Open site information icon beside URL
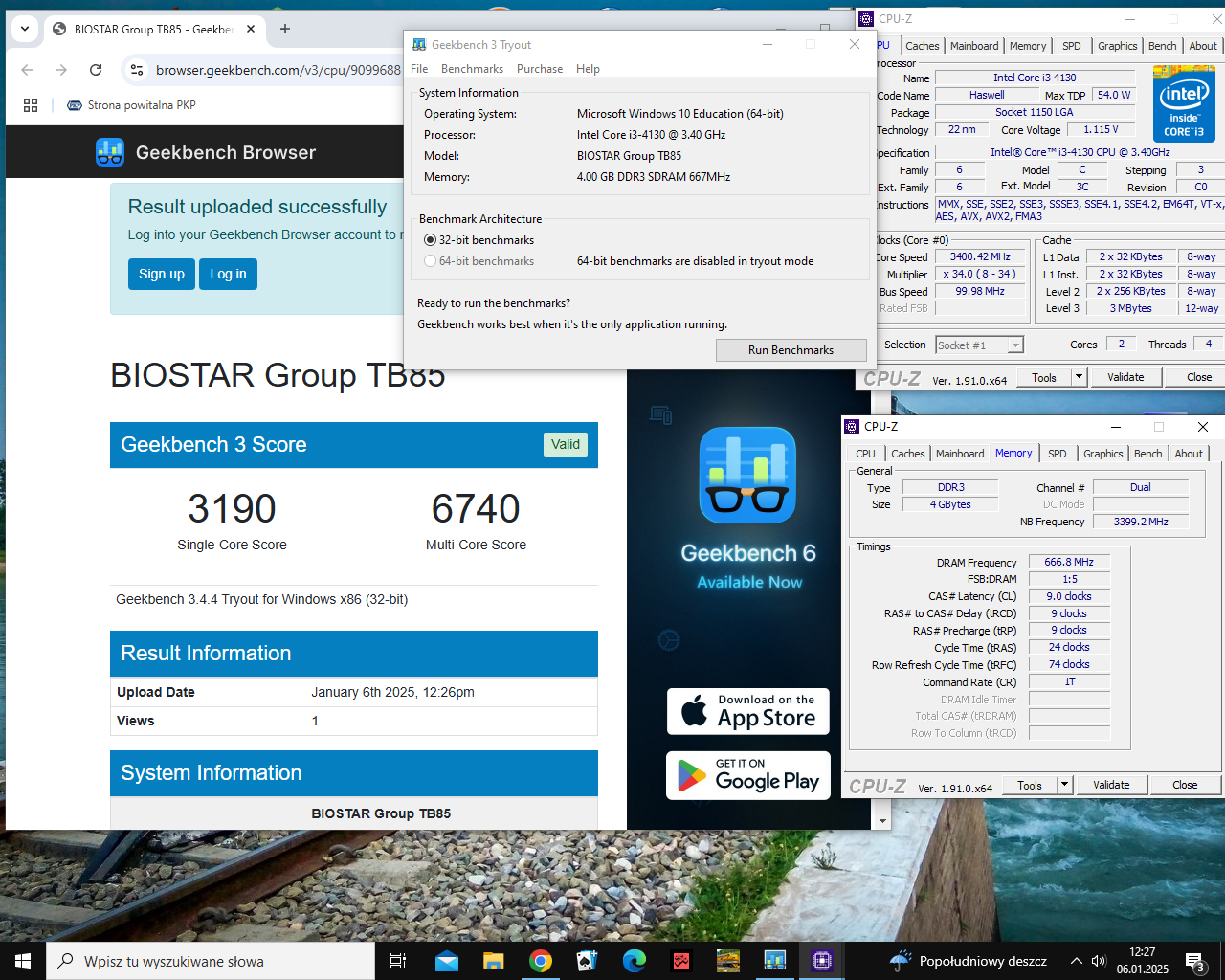This screenshot has height=980, width=1225. 137,70
